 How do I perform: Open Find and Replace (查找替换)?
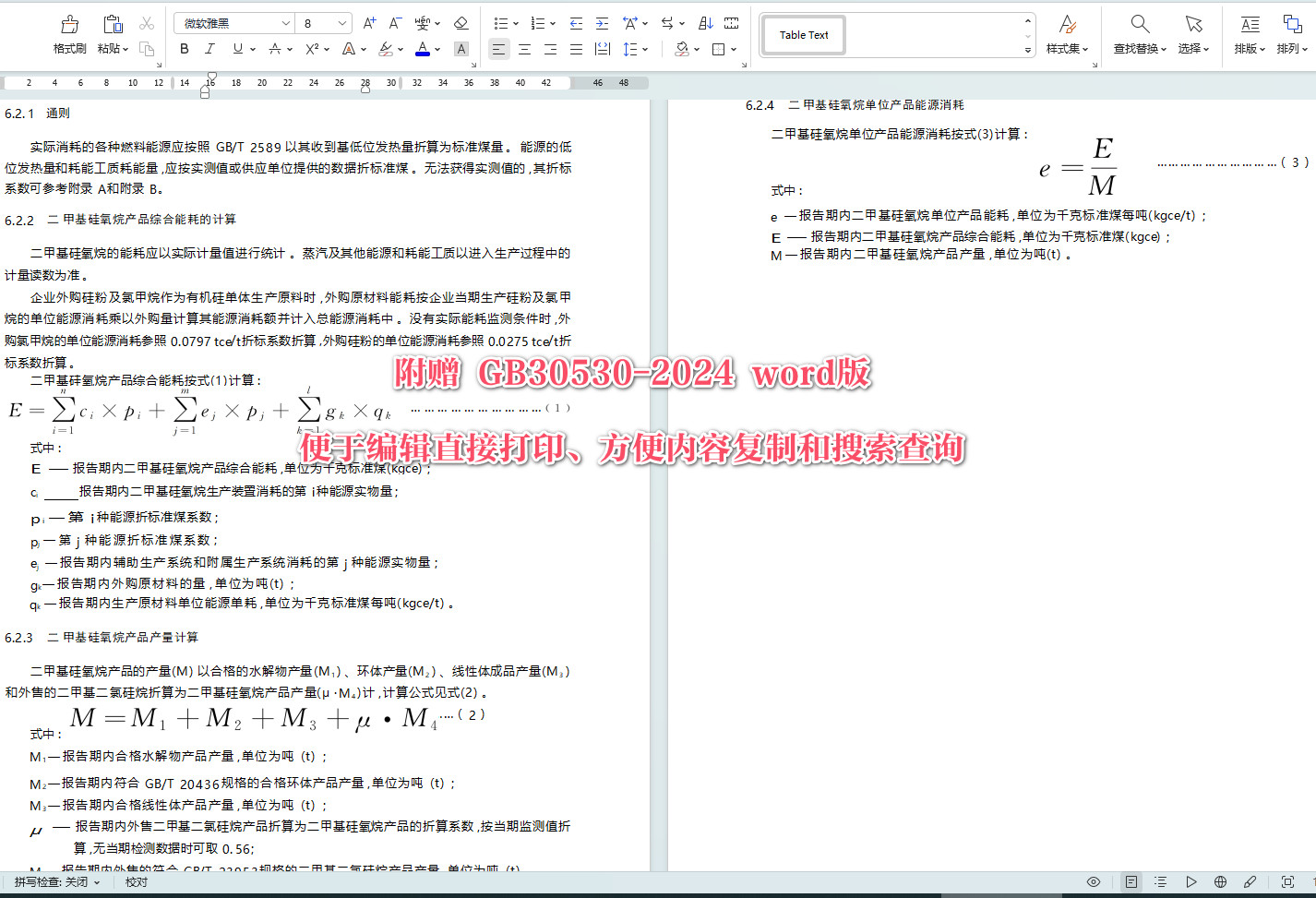(1138, 35)
